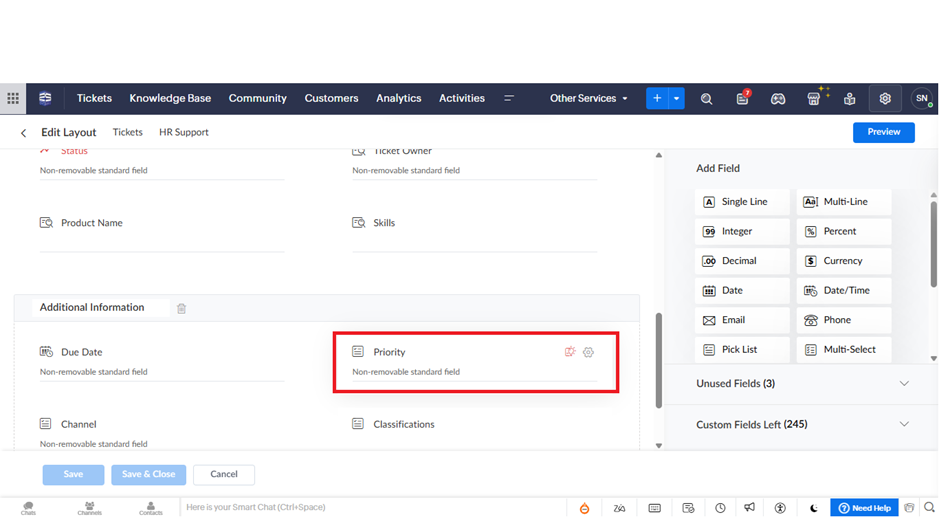The width and height of the screenshot is (939, 528).
Task: Click the red icon beside Priority gear
Action: (x=570, y=352)
